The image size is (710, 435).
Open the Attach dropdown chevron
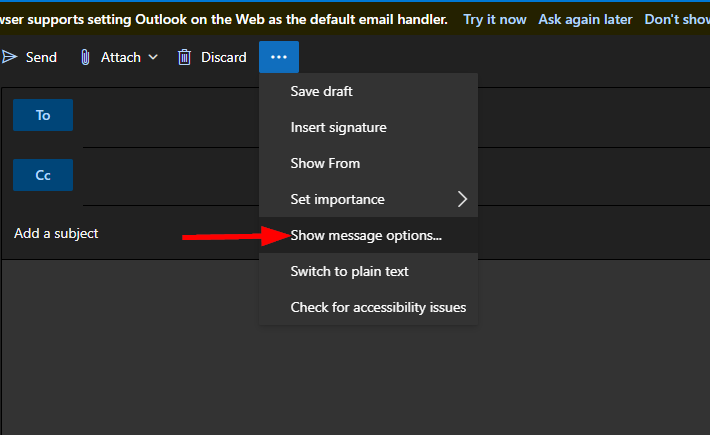pos(153,57)
